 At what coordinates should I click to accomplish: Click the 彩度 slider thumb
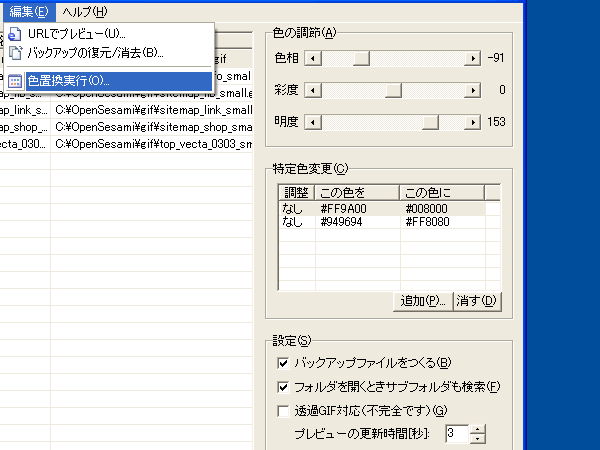[x=393, y=90]
